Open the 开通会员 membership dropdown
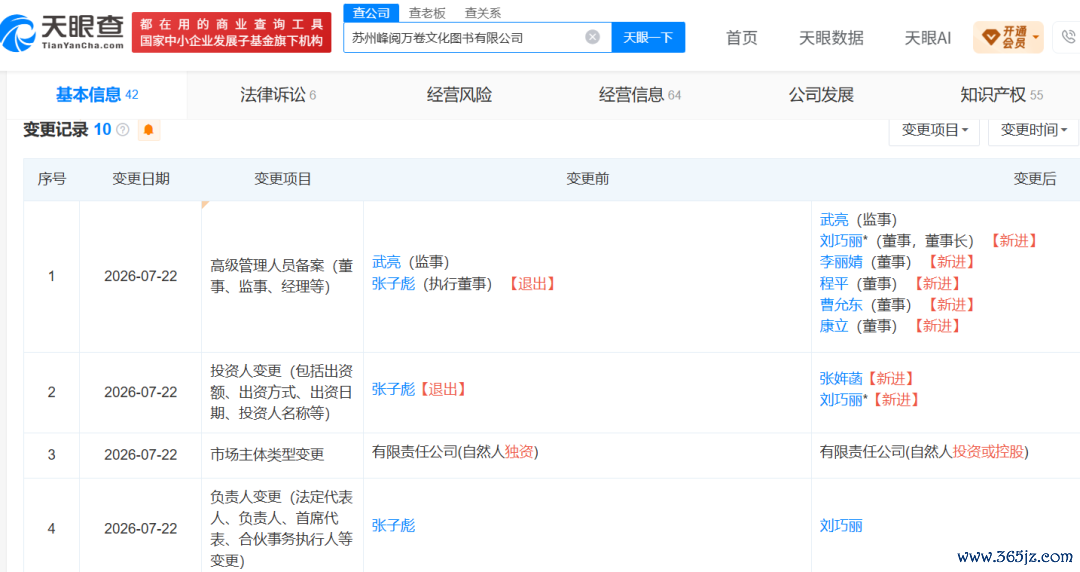Image resolution: width=1080 pixels, height=572 pixels. point(1008,37)
